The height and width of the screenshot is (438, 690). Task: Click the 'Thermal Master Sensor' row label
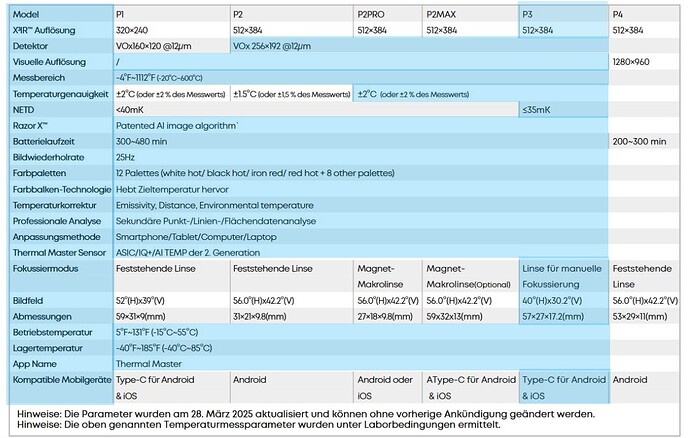pyautogui.click(x=59, y=253)
